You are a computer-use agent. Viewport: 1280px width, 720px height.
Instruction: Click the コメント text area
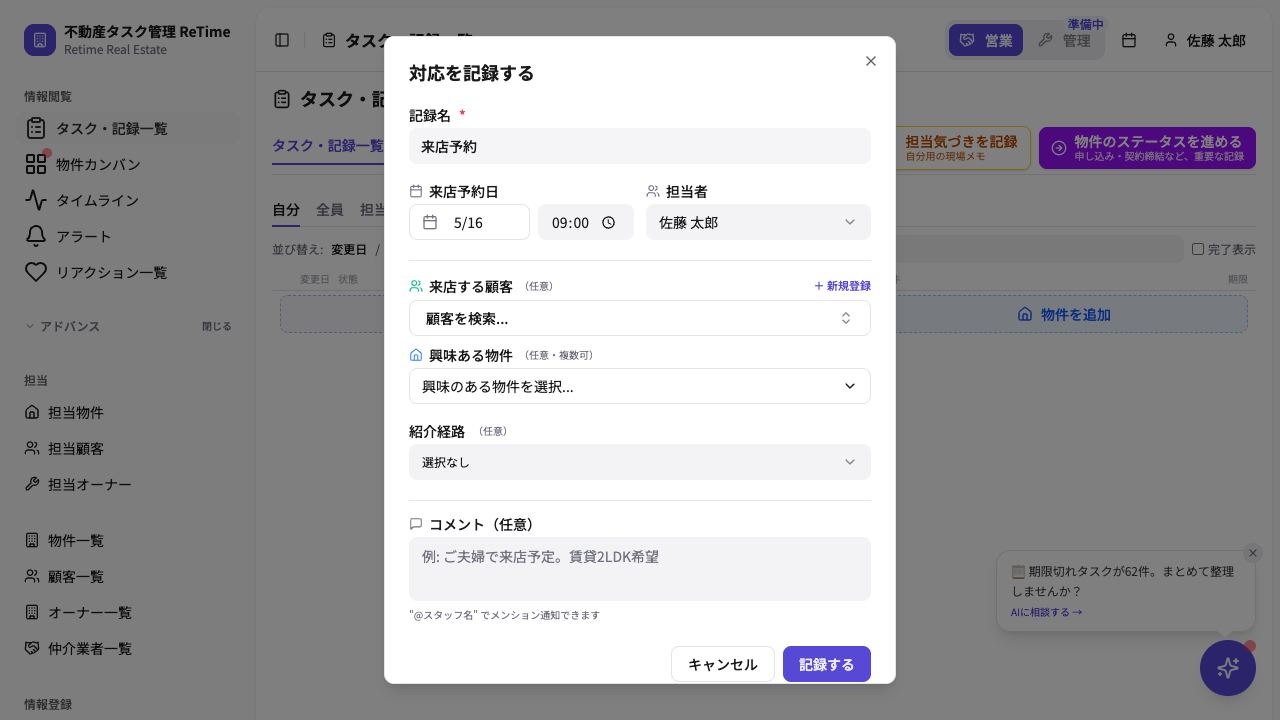click(640, 569)
